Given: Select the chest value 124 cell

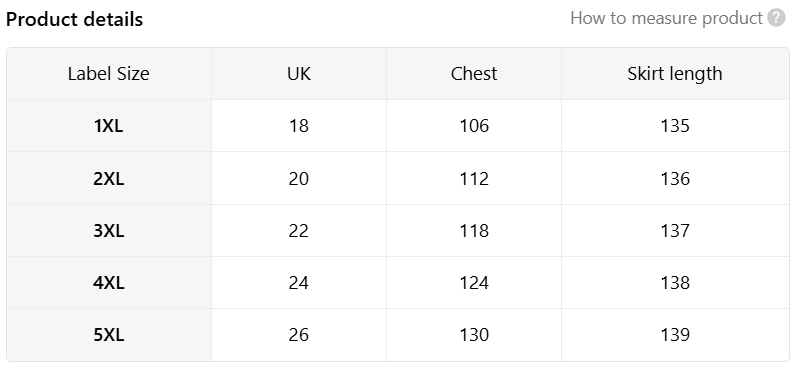Looking at the screenshot, I should tap(474, 283).
